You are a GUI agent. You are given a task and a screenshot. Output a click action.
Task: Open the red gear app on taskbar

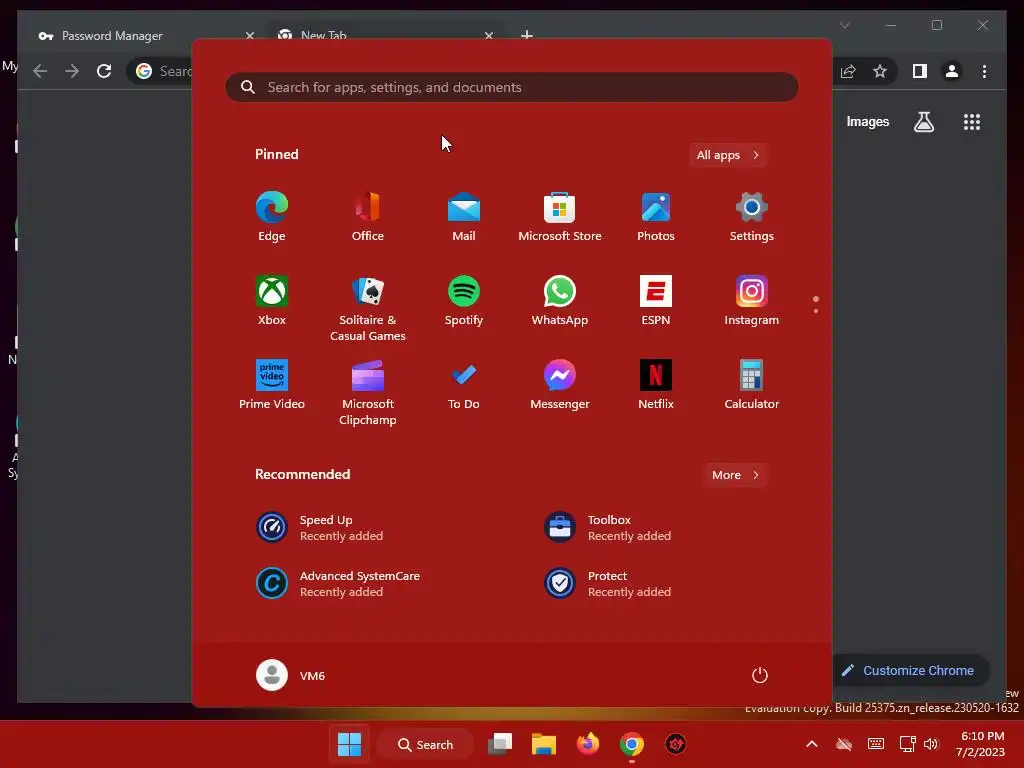pos(675,744)
